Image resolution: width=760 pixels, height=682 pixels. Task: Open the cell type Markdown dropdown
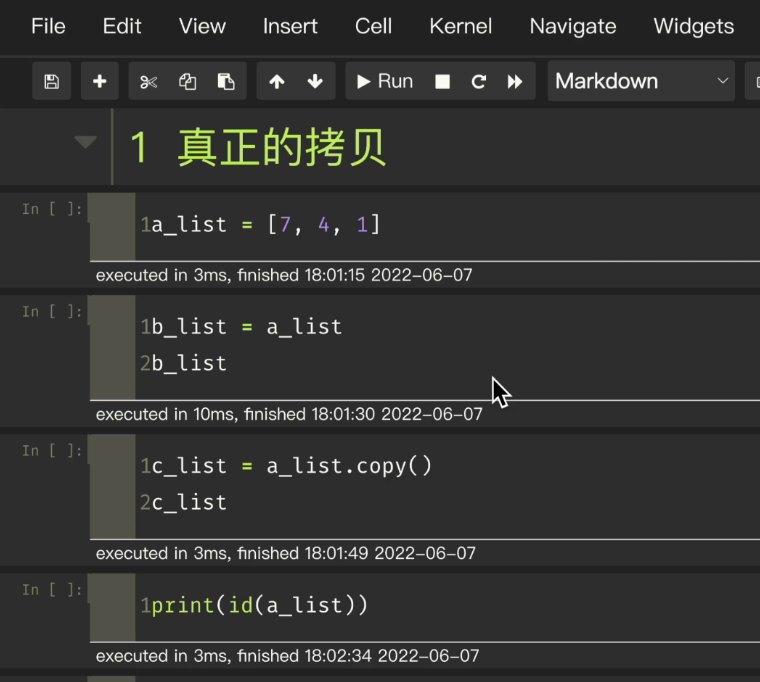pos(641,82)
